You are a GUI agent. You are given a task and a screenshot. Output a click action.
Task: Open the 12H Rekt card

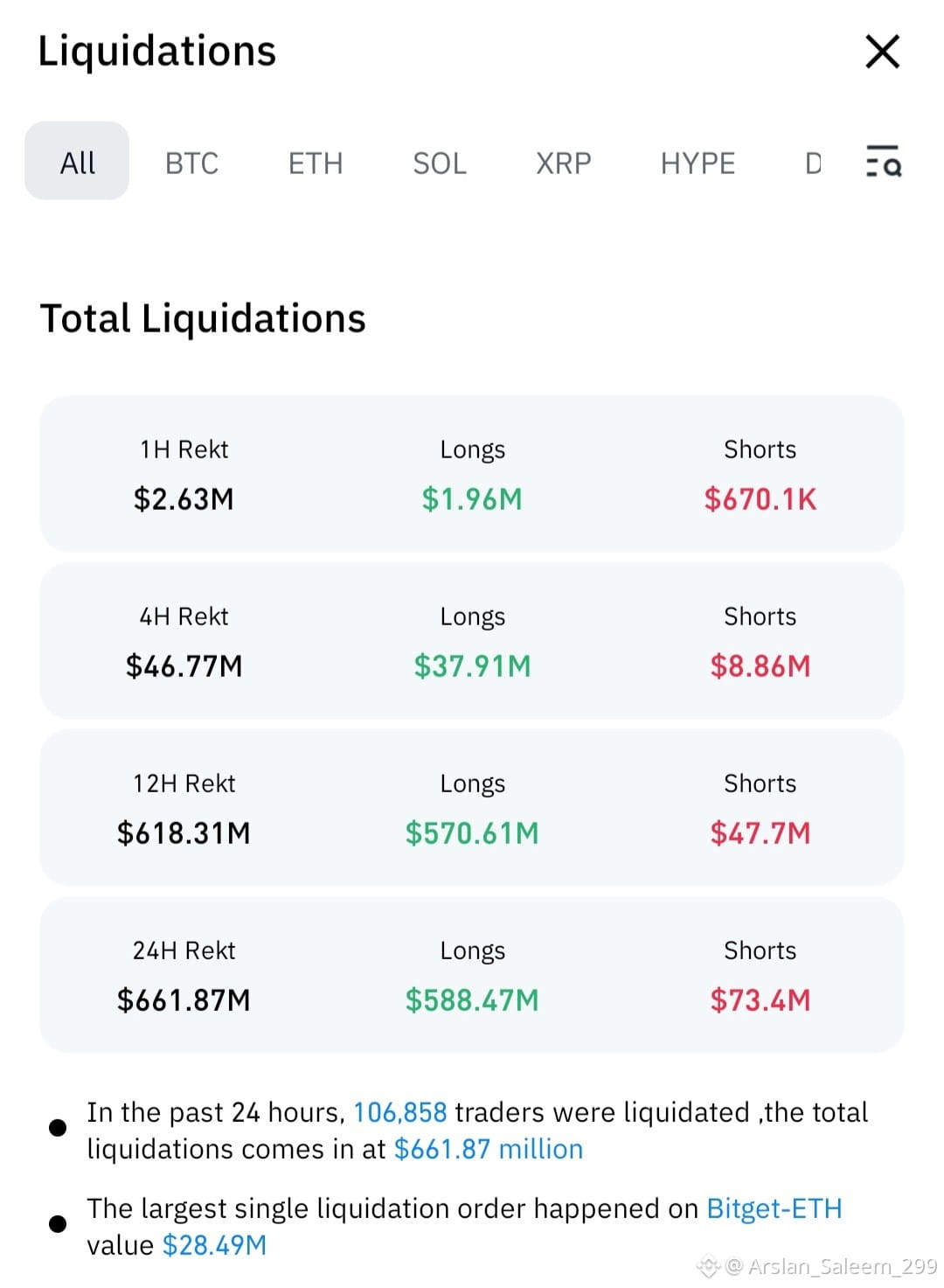[x=472, y=808]
